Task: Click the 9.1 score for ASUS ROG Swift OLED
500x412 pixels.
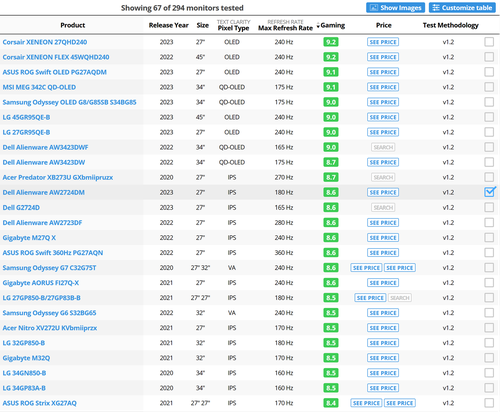Action: [x=331, y=72]
